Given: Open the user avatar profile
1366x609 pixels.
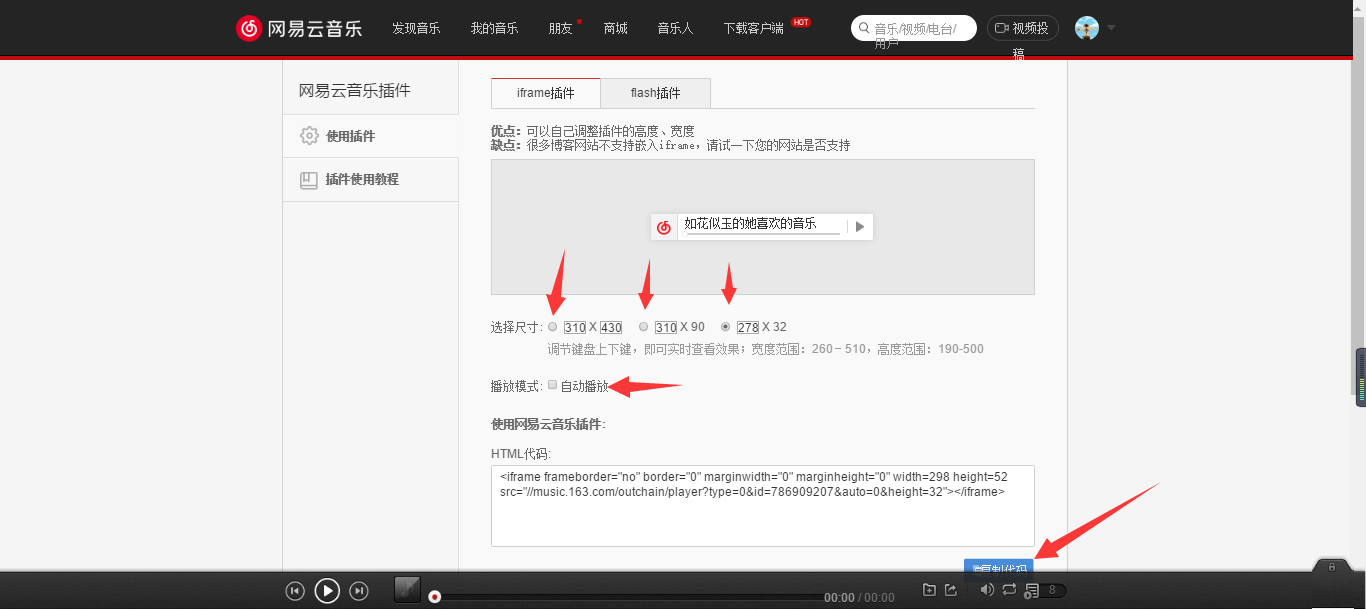Looking at the screenshot, I should [x=1087, y=28].
